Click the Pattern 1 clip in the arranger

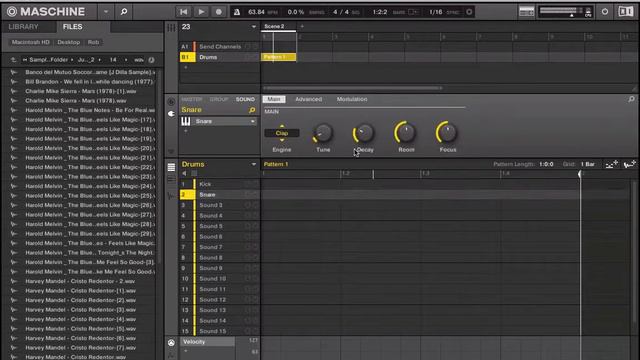pyautogui.click(x=279, y=57)
